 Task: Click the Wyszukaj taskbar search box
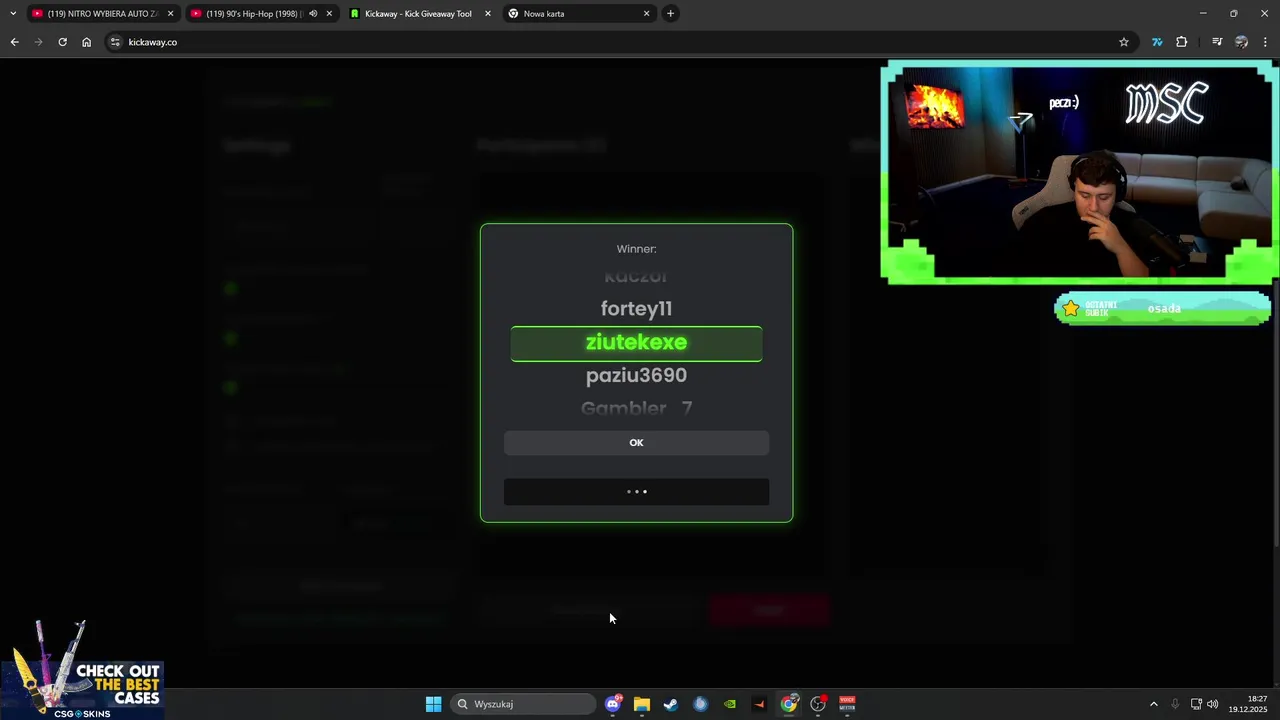[x=523, y=704]
